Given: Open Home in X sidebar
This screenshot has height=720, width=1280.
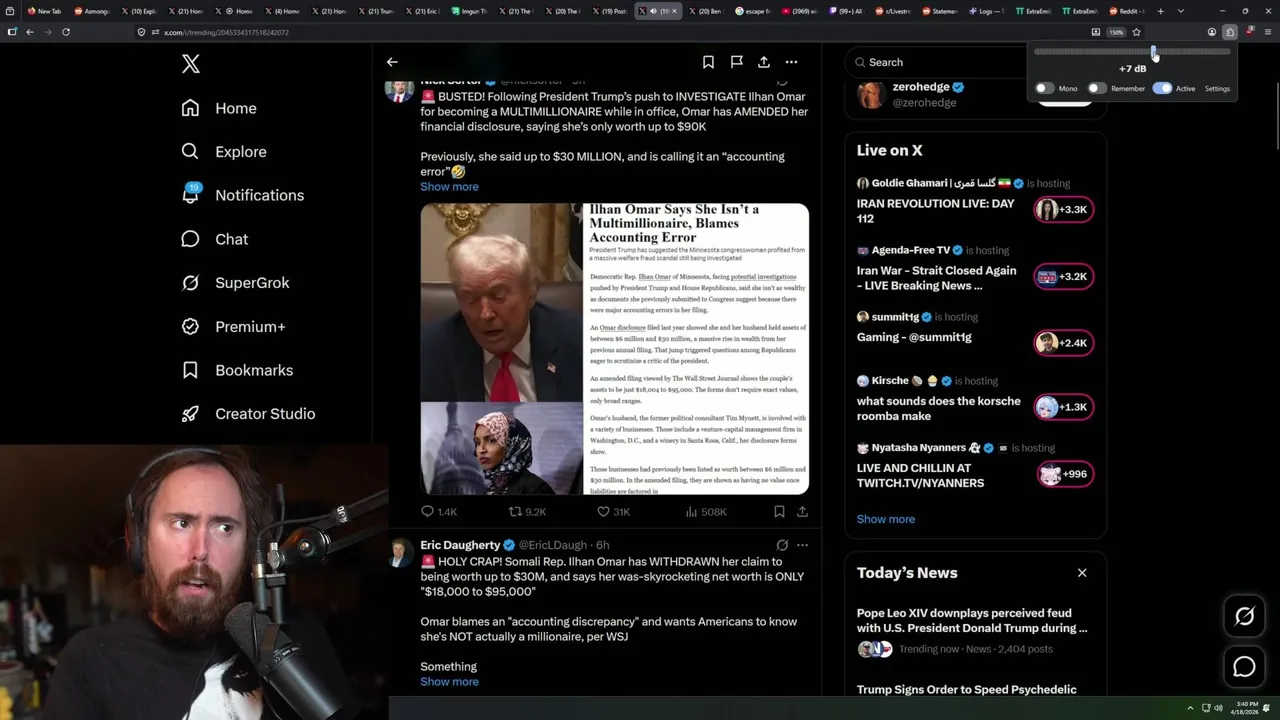Looking at the screenshot, I should 219,108.
